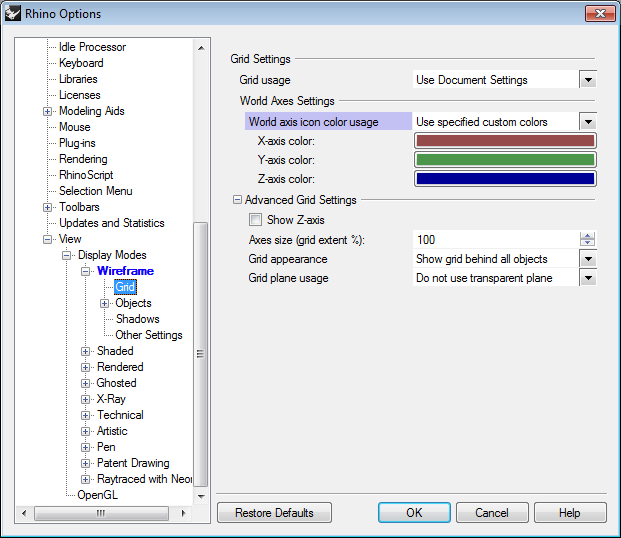Expand the Rendered display mode node
This screenshot has height=538, width=621.
[85, 367]
